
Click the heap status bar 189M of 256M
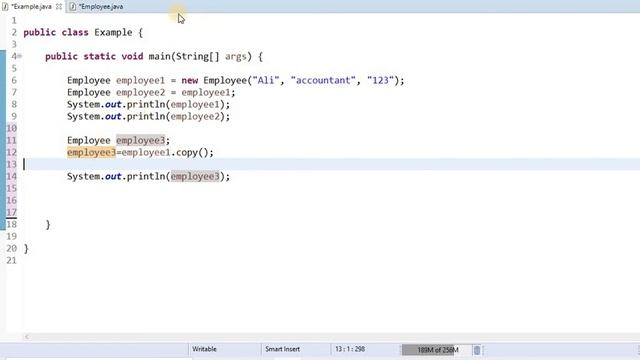point(437,350)
